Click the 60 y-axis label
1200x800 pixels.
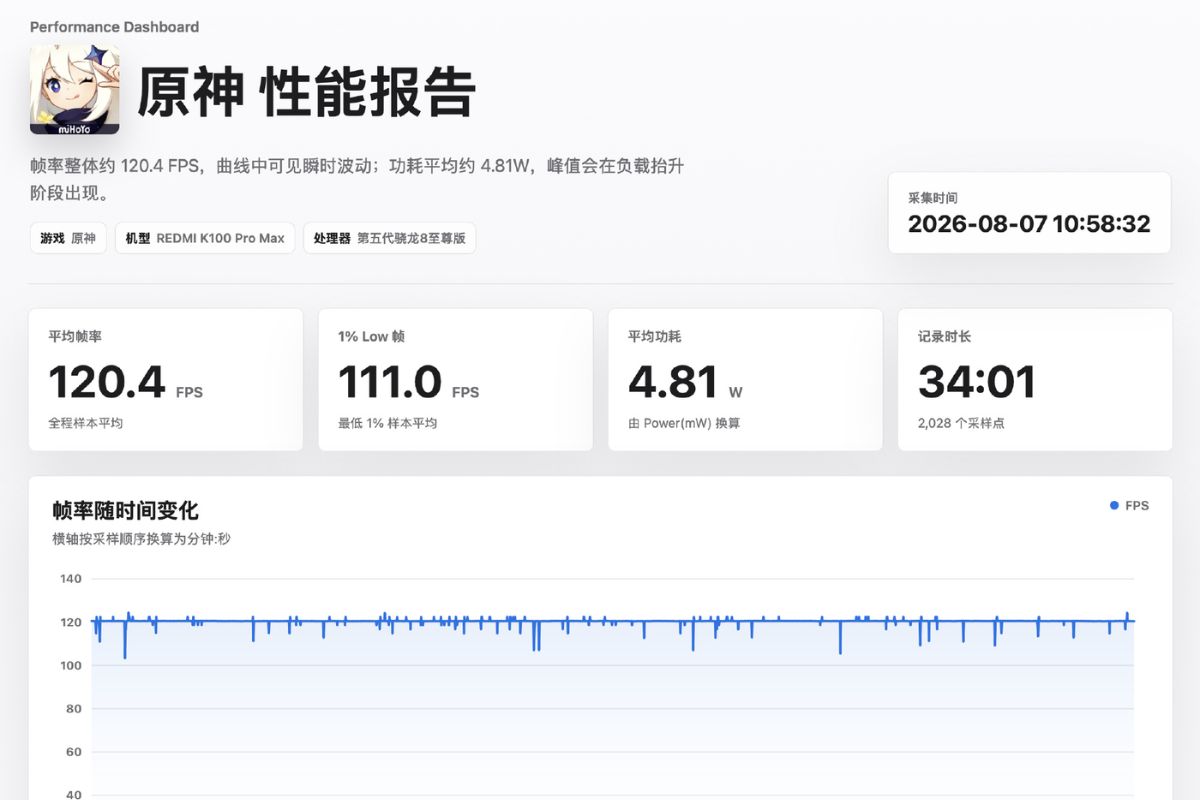(74, 752)
